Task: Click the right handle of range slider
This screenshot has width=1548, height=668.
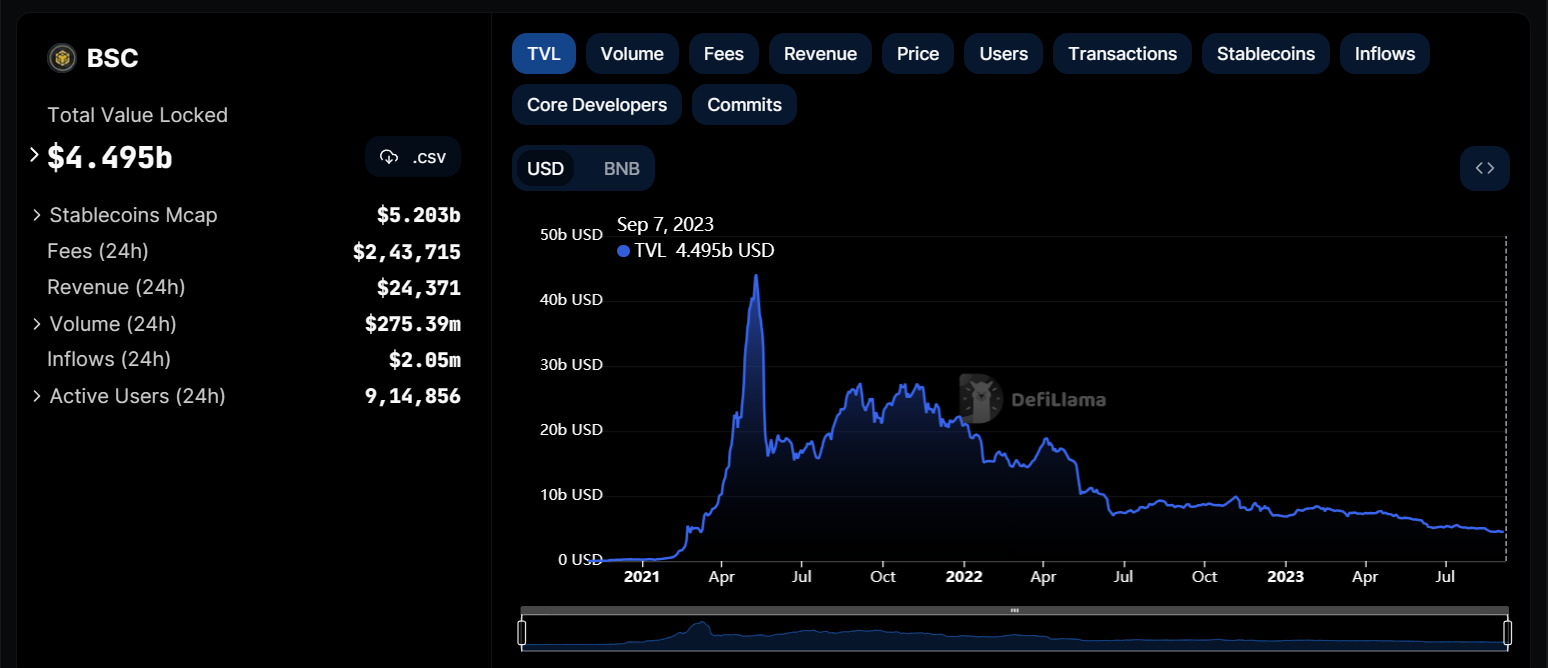Action: pyautogui.click(x=1508, y=632)
